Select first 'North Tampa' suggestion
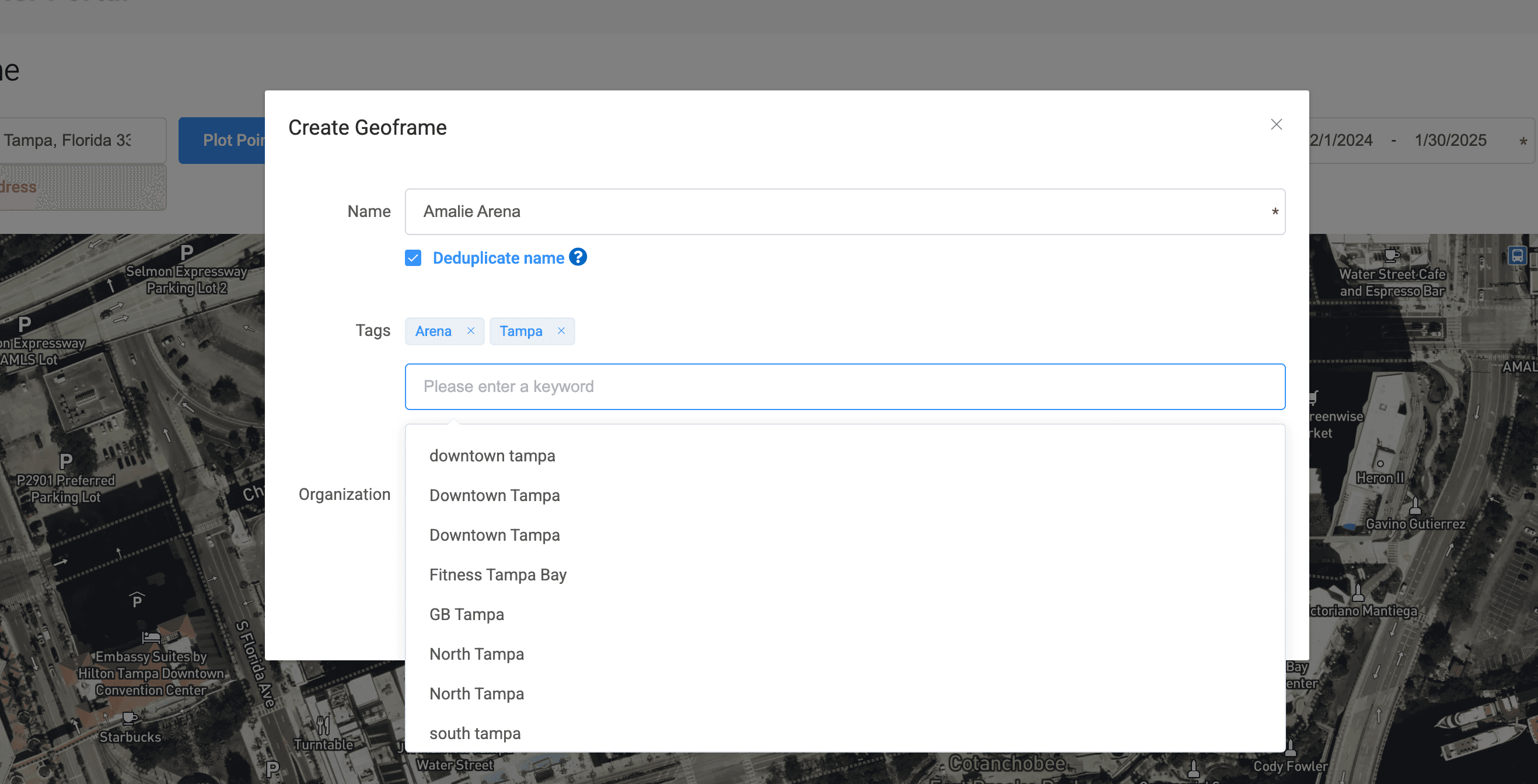Viewport: 1538px width, 784px height. click(477, 654)
